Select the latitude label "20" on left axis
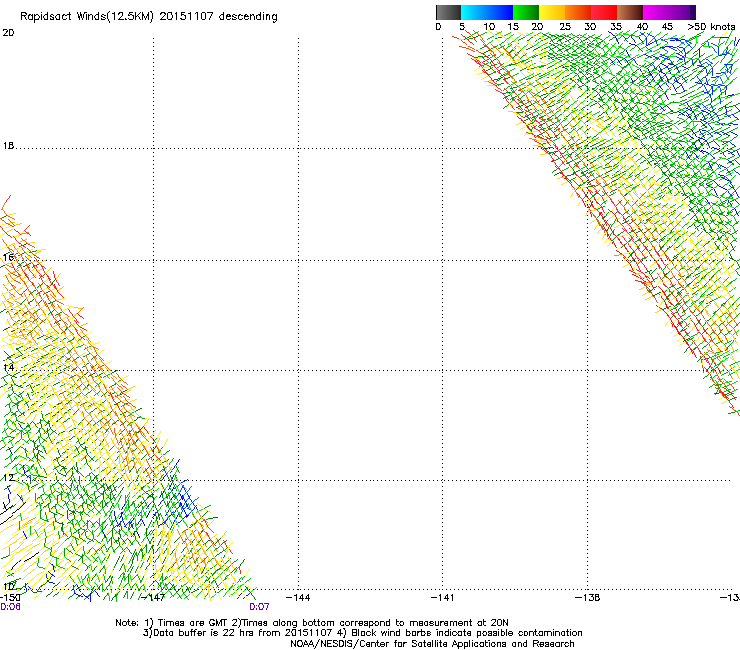This screenshot has height=650, width=740. (x=8, y=33)
